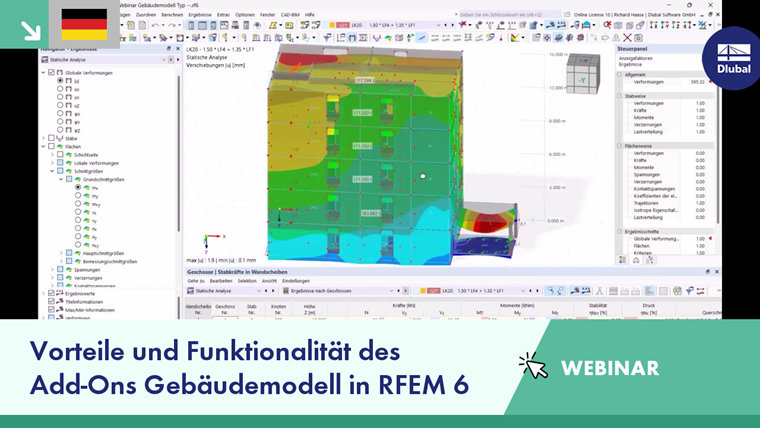This screenshot has width=760, height=428.
Task: Open Selektion in results table menu
Action: [247, 281]
